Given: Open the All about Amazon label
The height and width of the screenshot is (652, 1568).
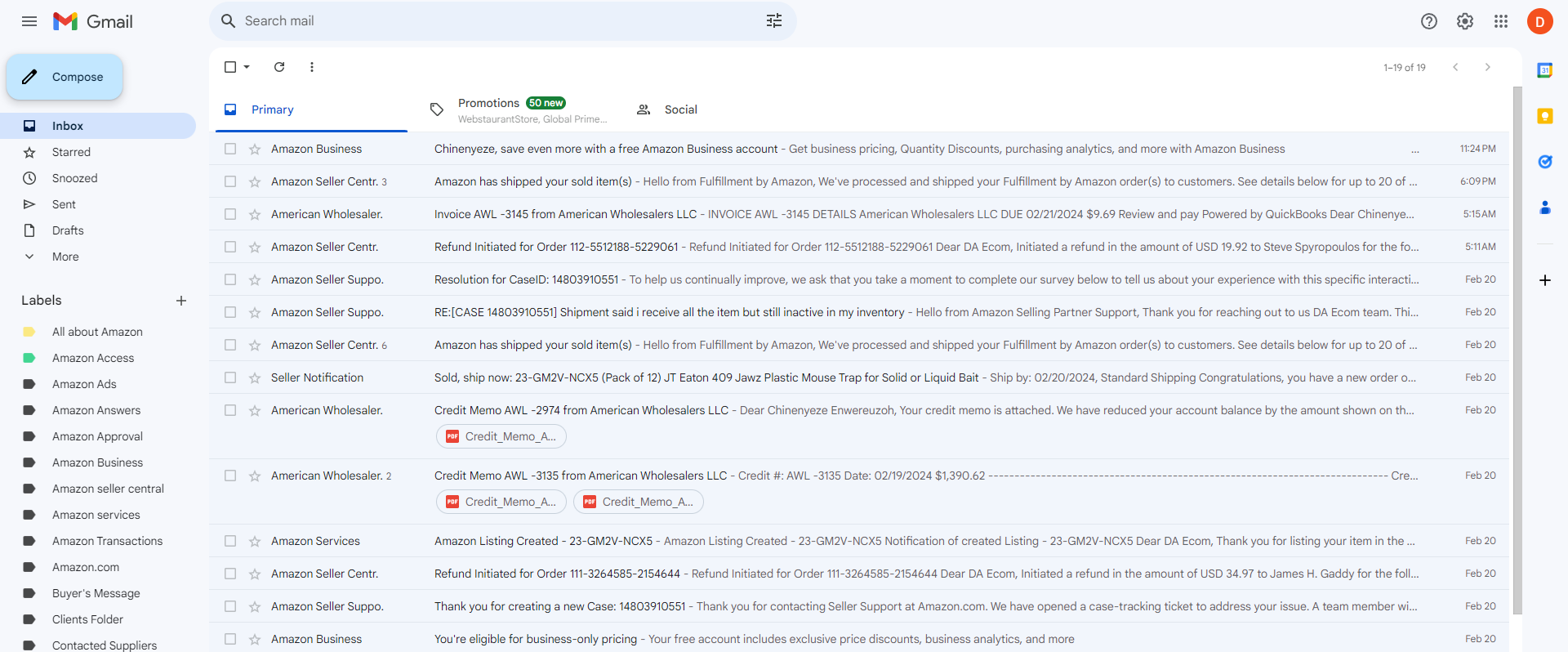Looking at the screenshot, I should tap(98, 332).
